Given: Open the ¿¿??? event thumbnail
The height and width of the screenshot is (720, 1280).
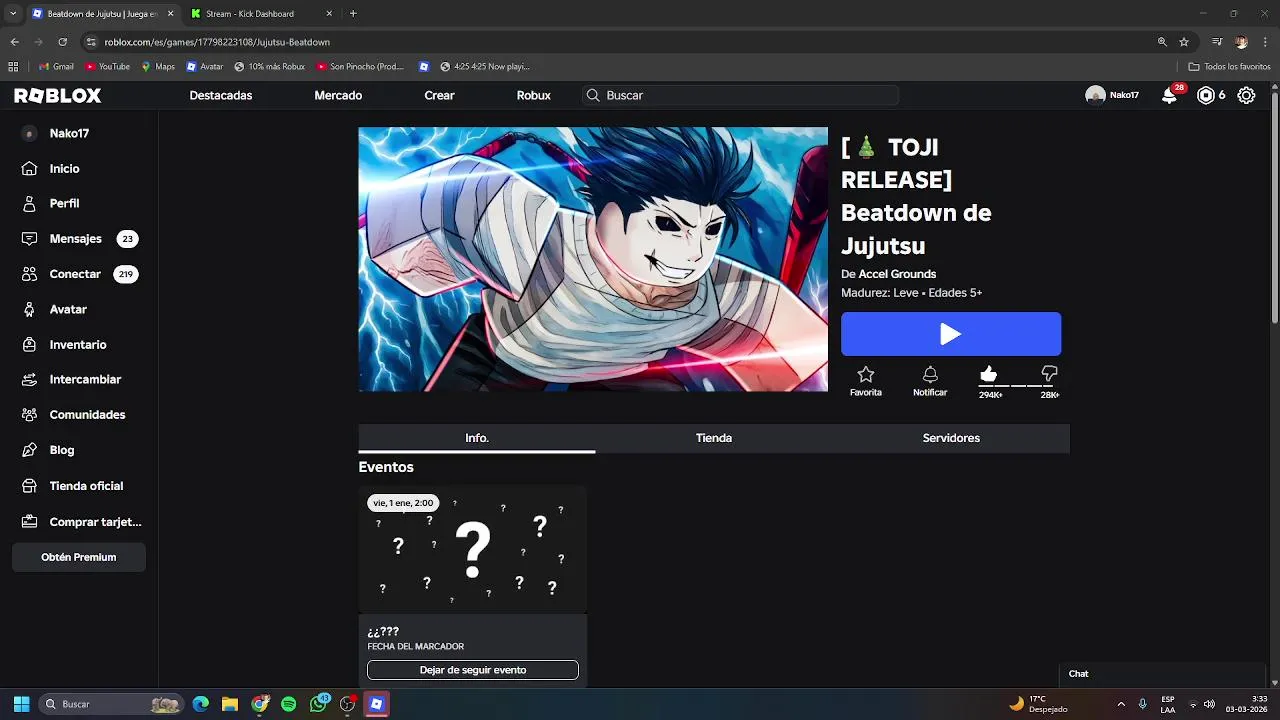Looking at the screenshot, I should pos(473,549).
